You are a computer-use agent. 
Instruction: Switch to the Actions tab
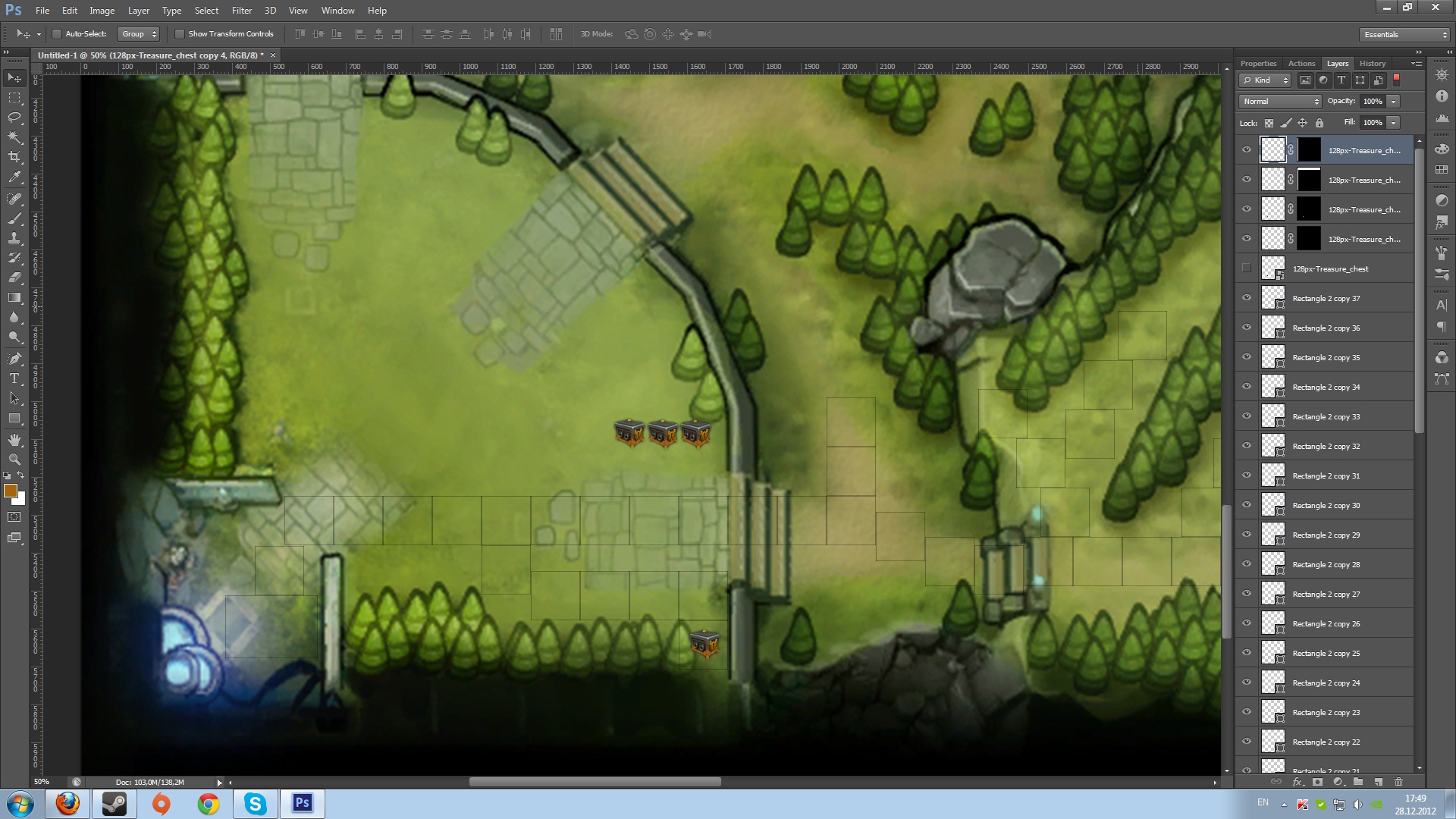pyautogui.click(x=1301, y=64)
